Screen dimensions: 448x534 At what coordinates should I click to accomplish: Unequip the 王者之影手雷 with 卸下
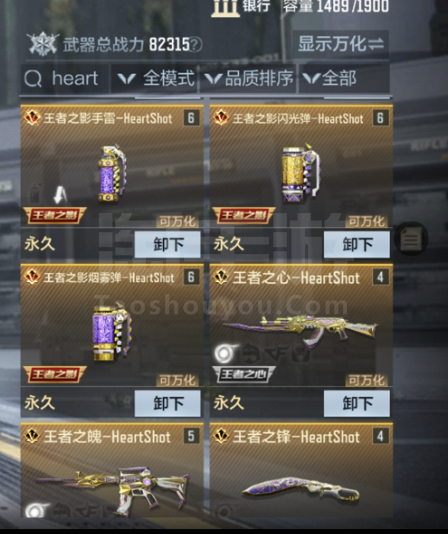(x=167, y=244)
